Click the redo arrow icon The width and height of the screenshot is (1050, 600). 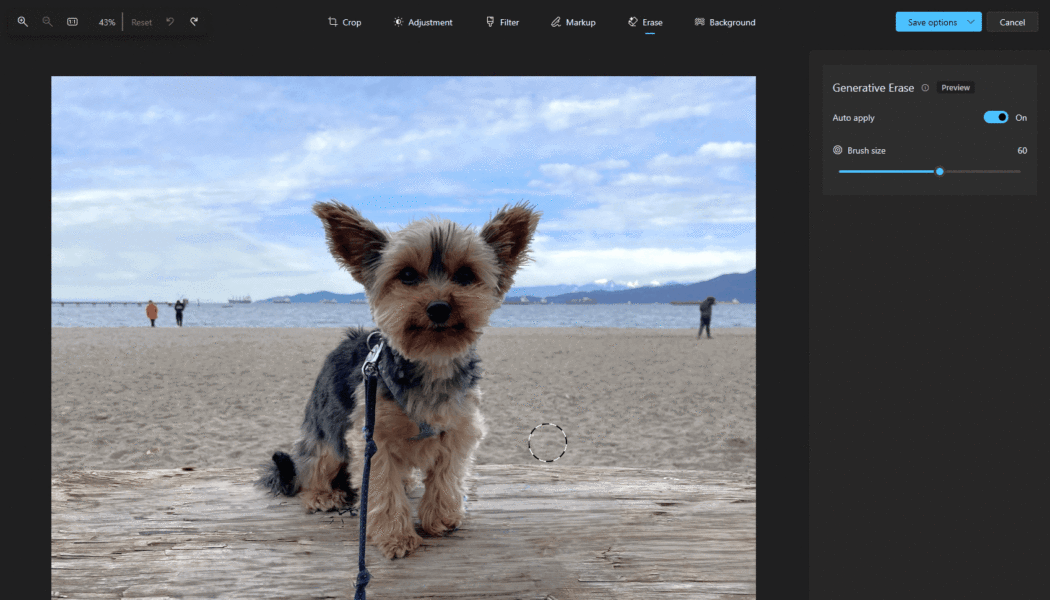(x=192, y=21)
